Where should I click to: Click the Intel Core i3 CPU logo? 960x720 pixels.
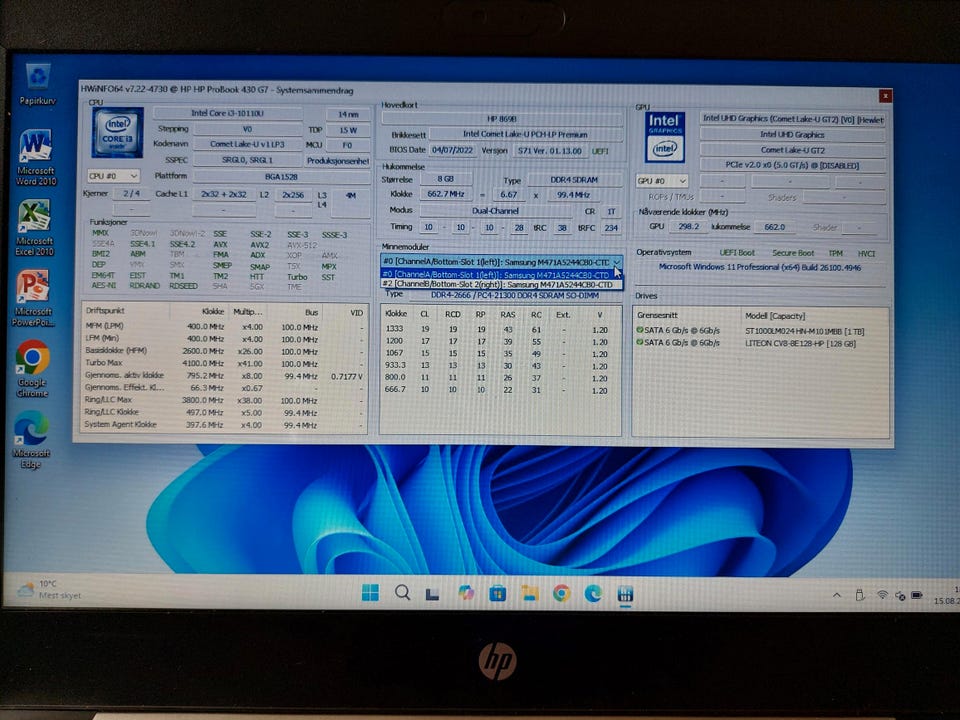[x=118, y=133]
